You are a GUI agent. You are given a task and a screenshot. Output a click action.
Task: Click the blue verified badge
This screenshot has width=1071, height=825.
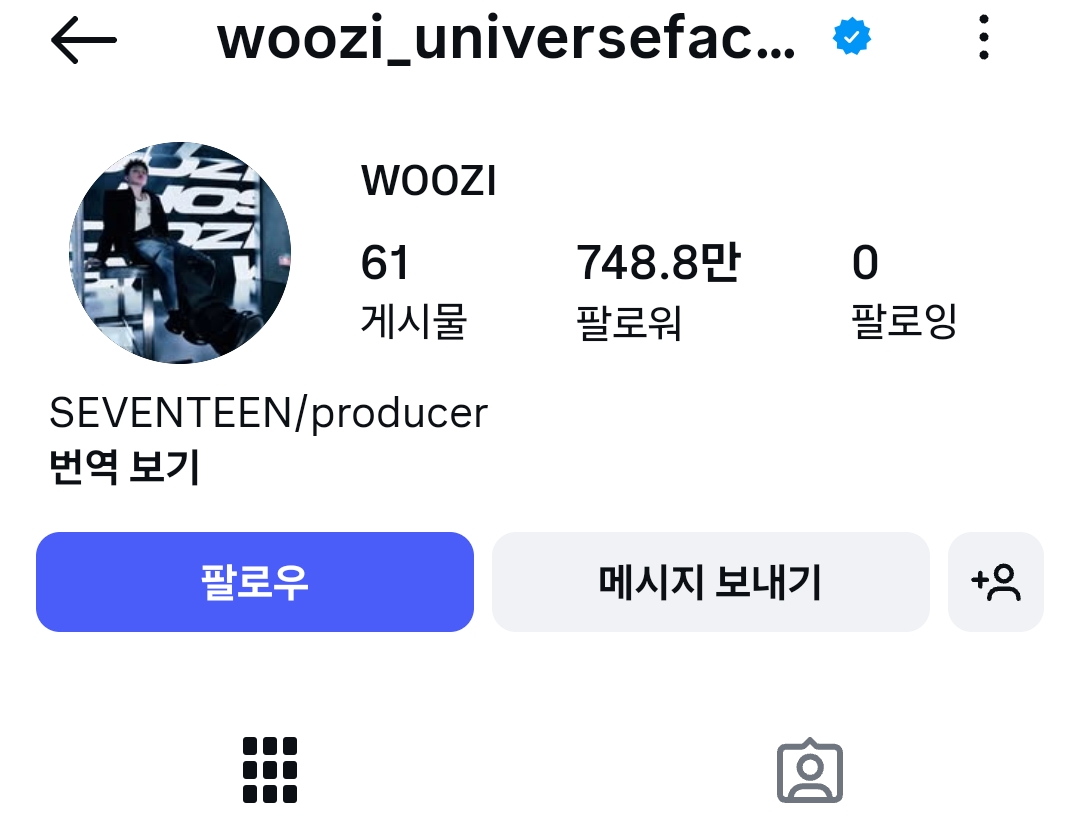point(852,37)
